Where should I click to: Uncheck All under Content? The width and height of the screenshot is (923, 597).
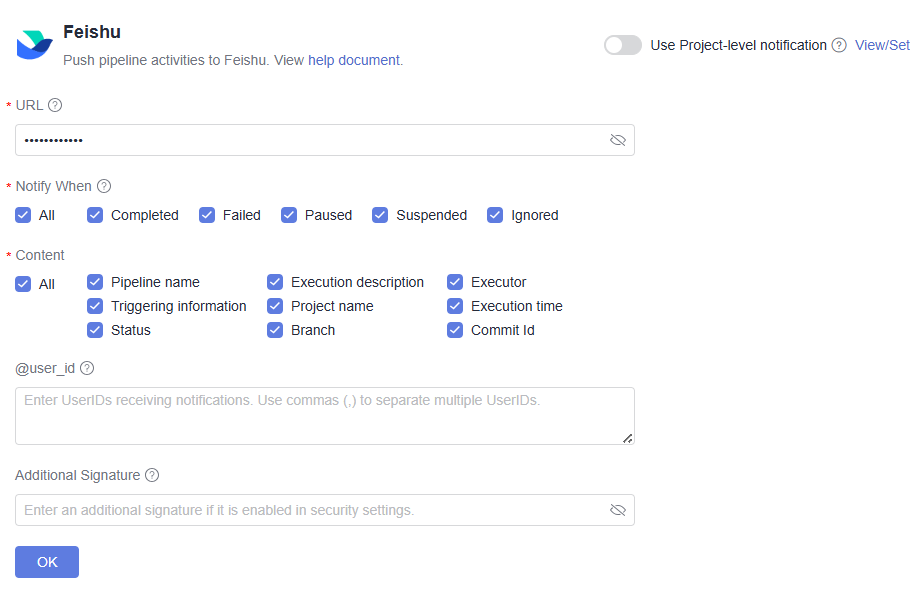(23, 284)
